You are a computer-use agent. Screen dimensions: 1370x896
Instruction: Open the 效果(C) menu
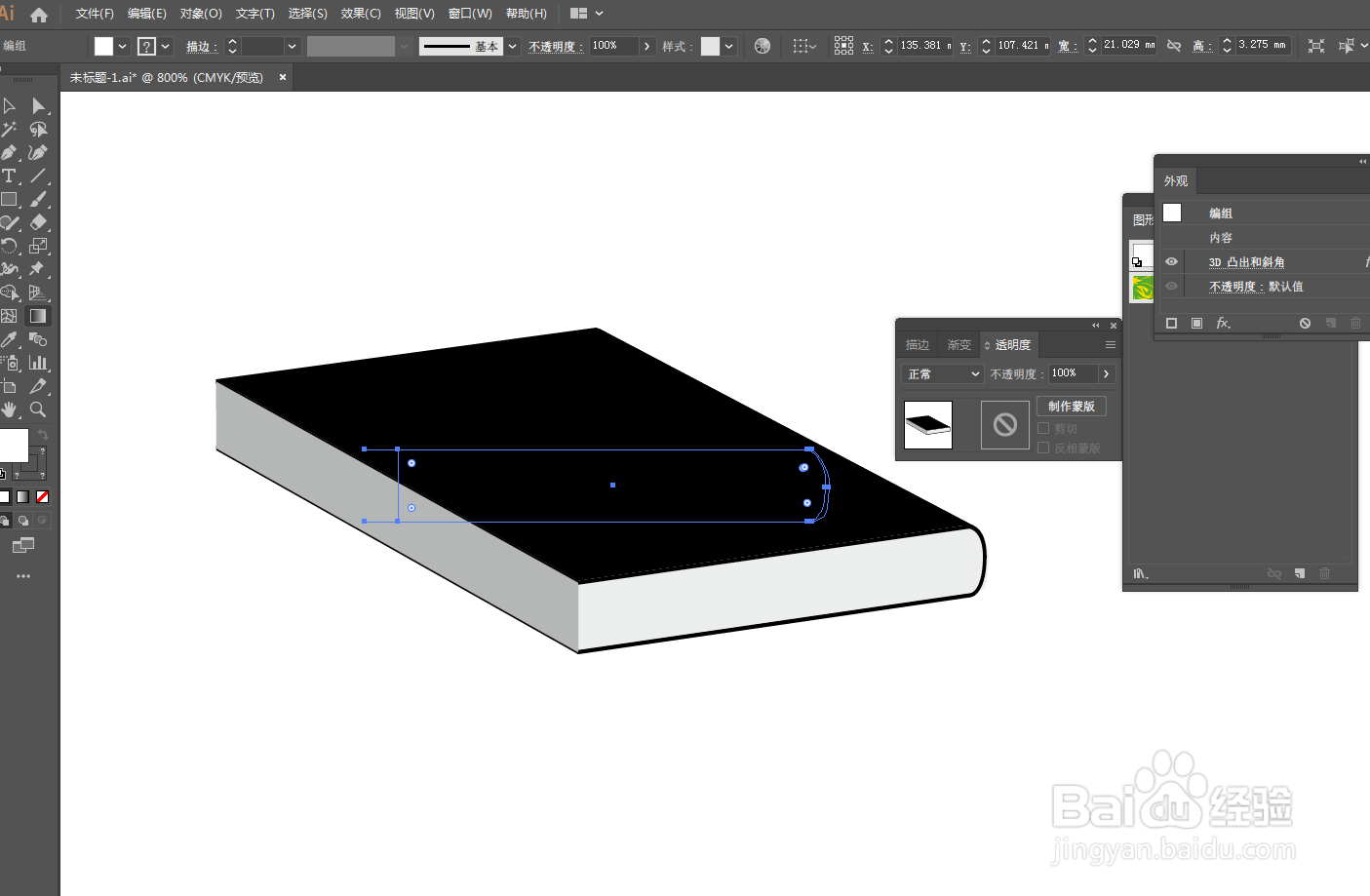361,14
